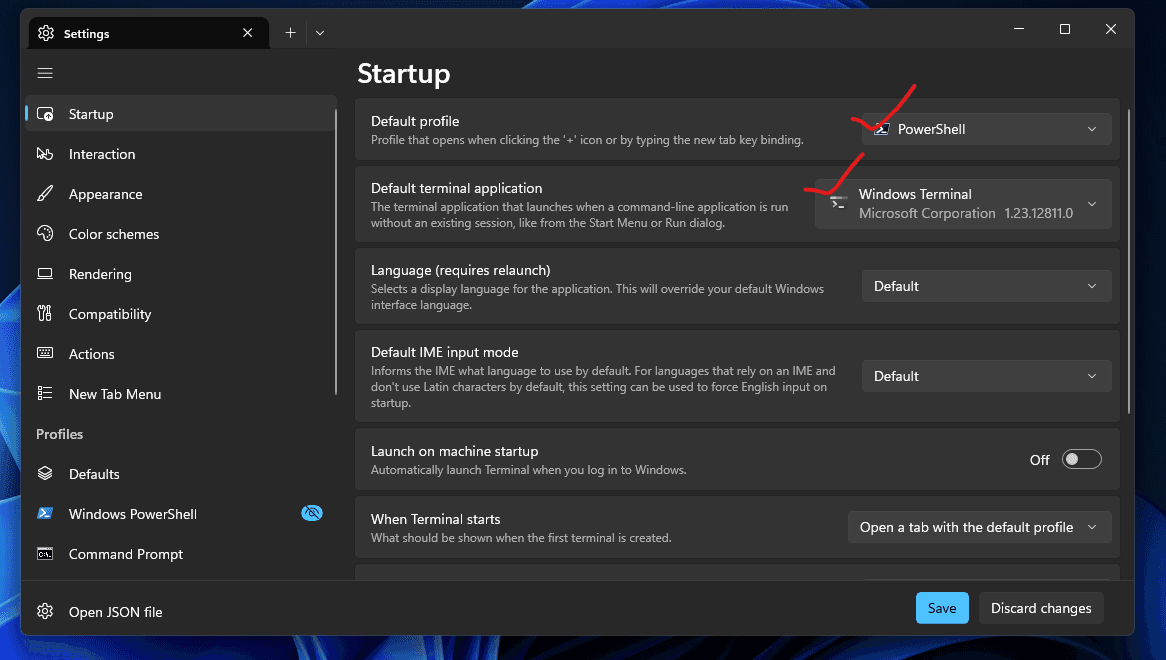Screen dimensions: 1166x660
Task: Expand the When Terminal starts dropdown
Action: (x=979, y=527)
